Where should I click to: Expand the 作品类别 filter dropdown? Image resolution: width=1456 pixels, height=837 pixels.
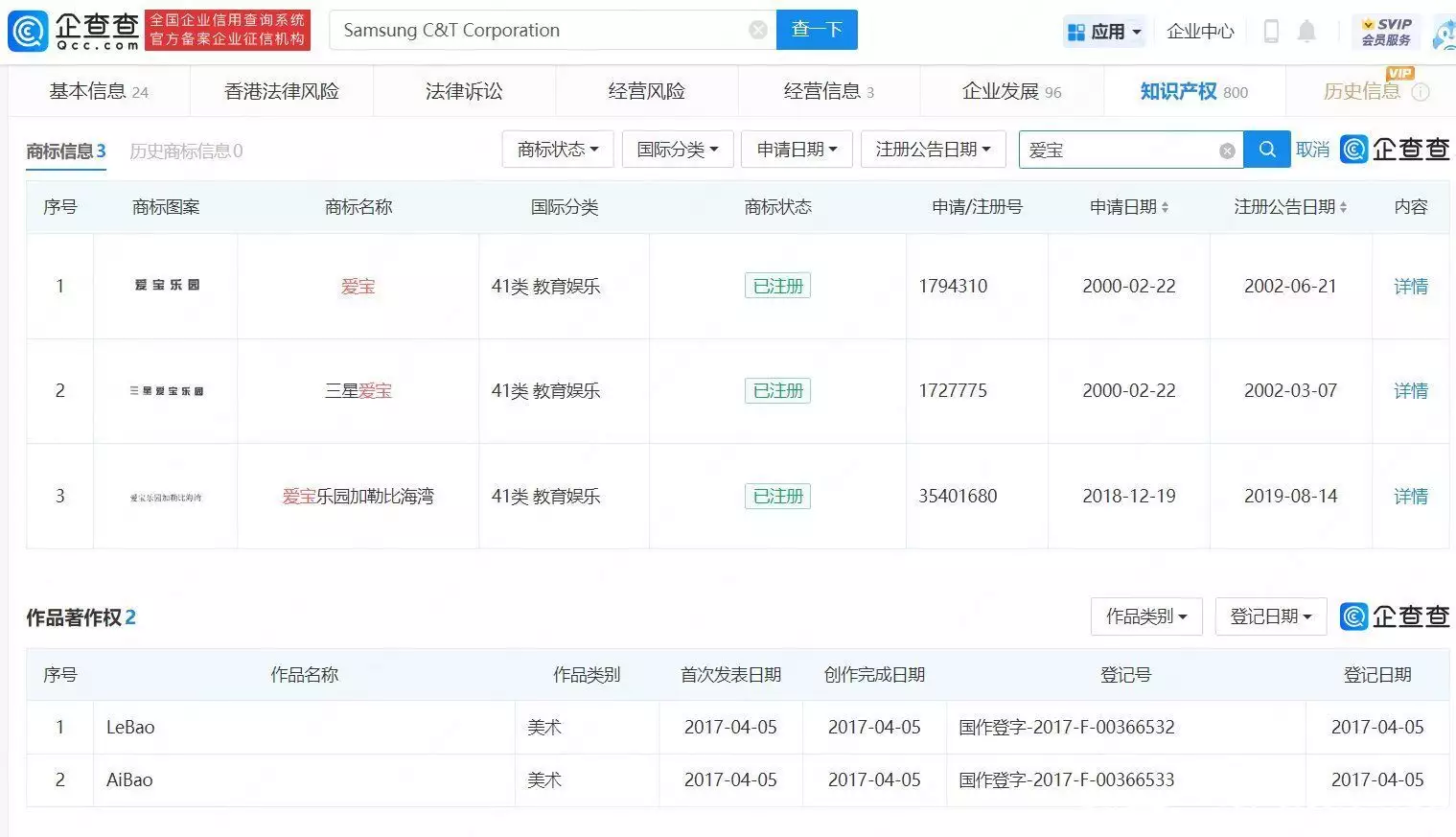(x=1147, y=616)
